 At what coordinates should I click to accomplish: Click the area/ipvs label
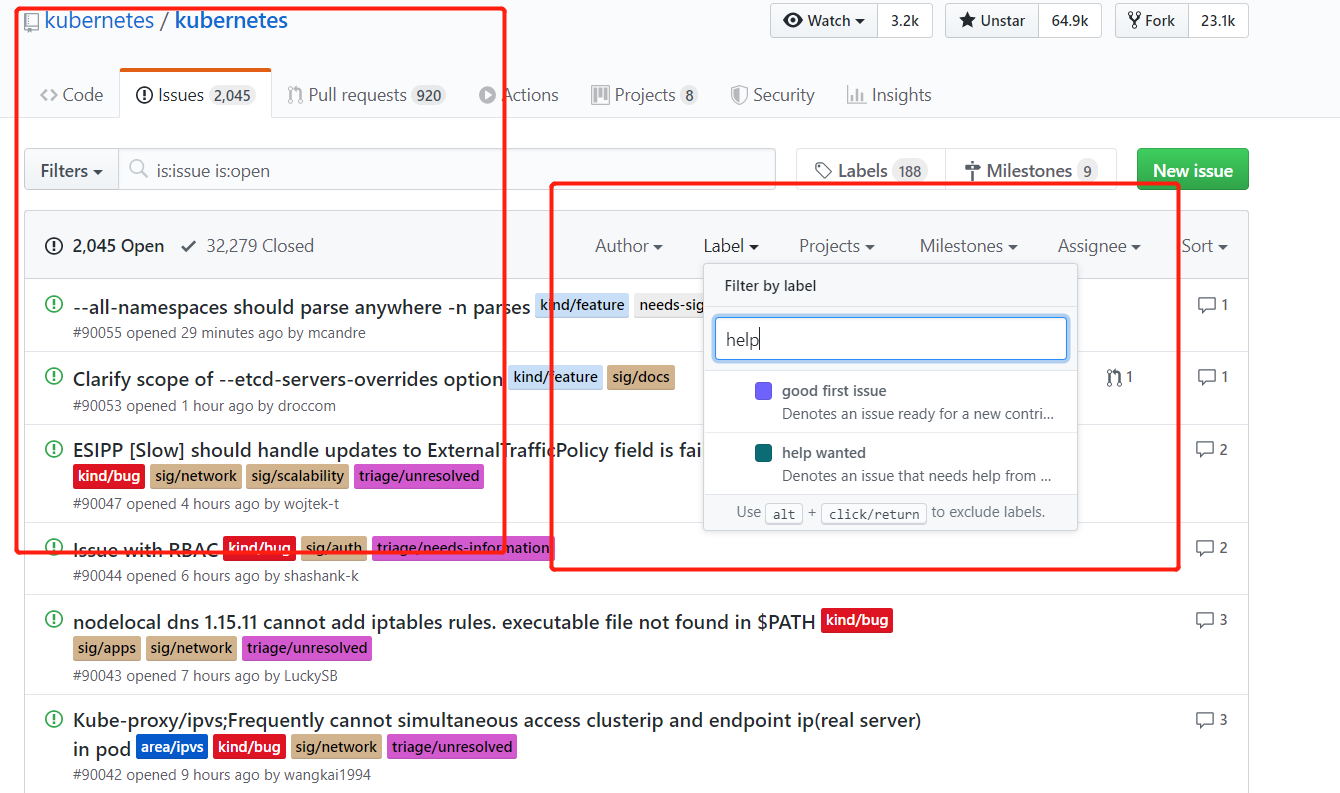(x=171, y=747)
